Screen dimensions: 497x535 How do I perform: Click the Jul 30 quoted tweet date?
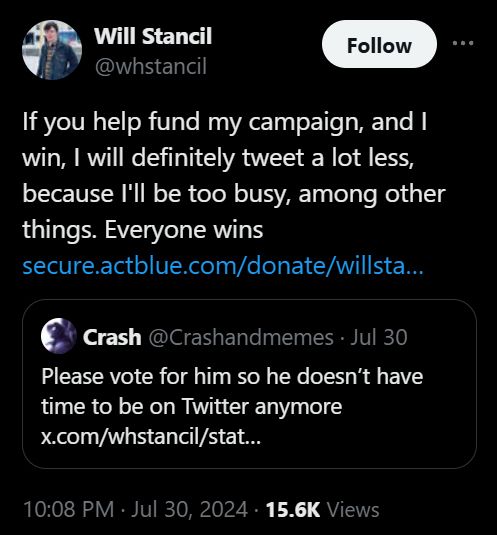pyautogui.click(x=379, y=337)
